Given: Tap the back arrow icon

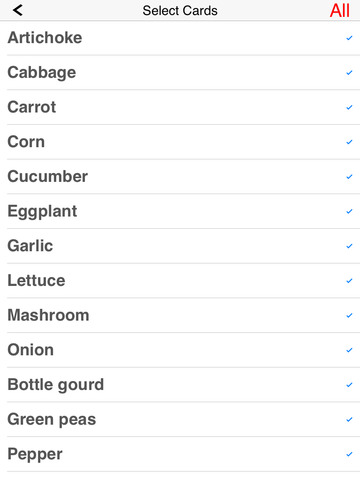Looking at the screenshot, I should point(18,10).
